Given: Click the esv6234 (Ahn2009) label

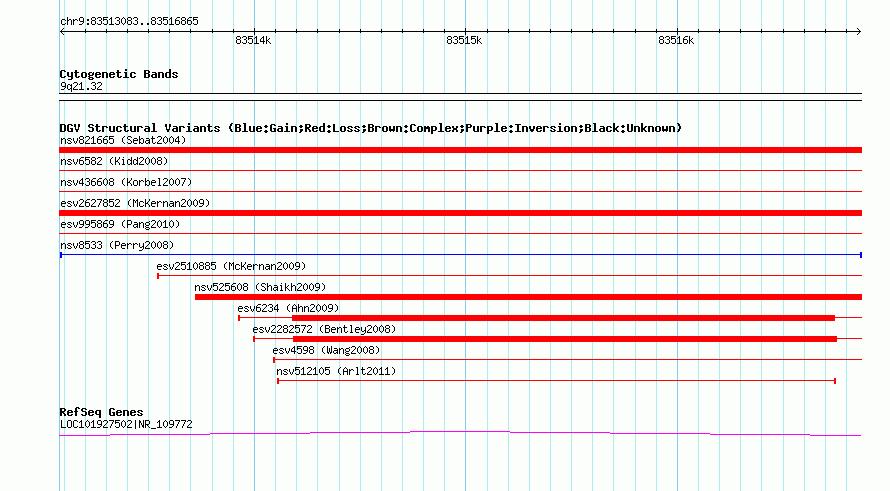Looking at the screenshot, I should (x=288, y=308).
